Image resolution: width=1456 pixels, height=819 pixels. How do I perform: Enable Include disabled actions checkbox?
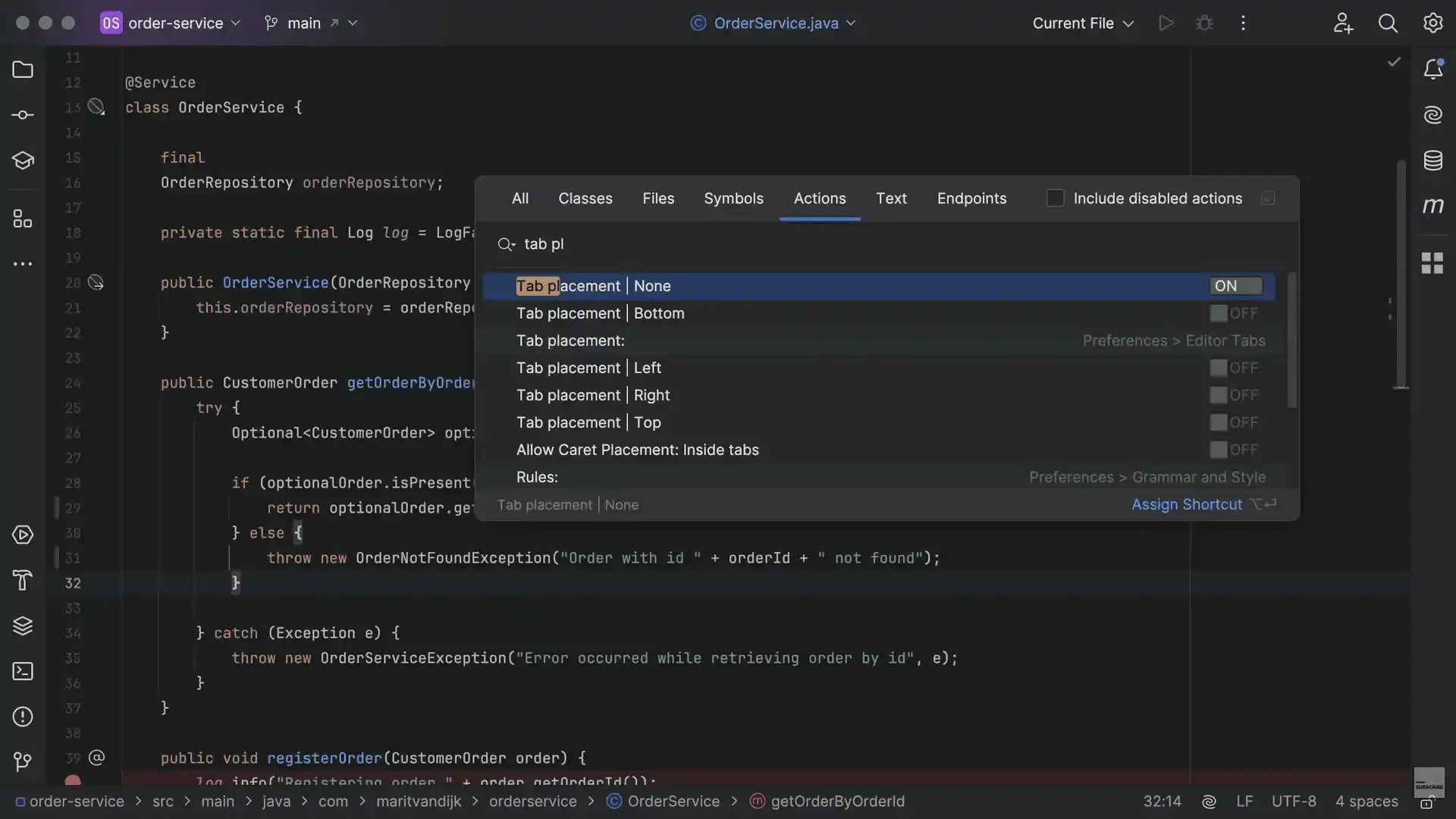pyautogui.click(x=1055, y=198)
